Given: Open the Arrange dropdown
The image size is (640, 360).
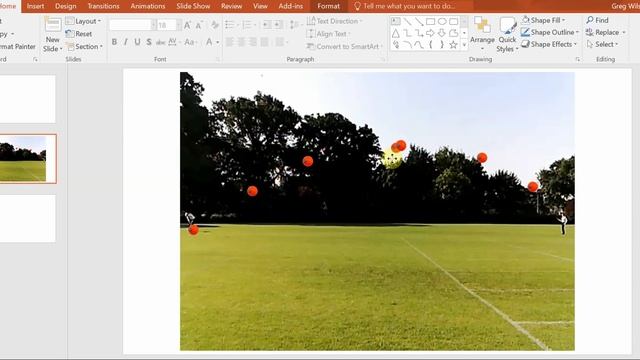Looking at the screenshot, I should coord(482,34).
